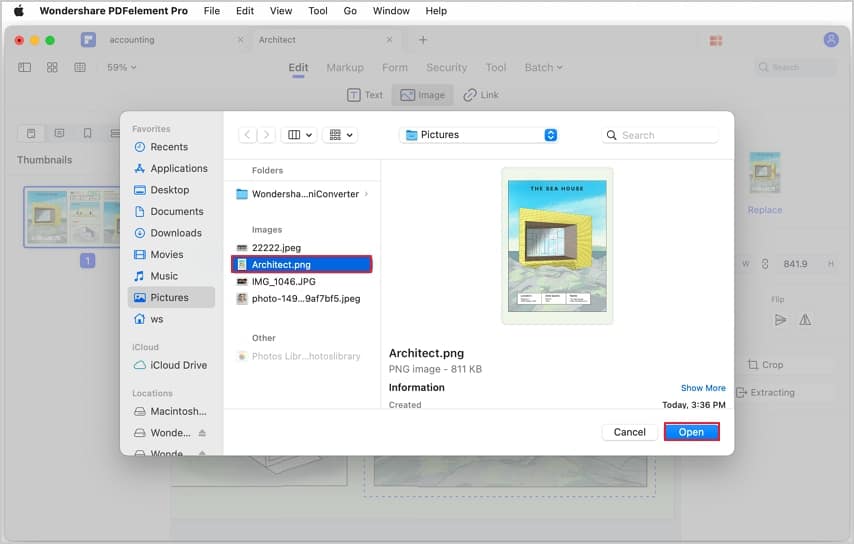Open the Go menu
Screen dimensions: 854x544
(350, 11)
